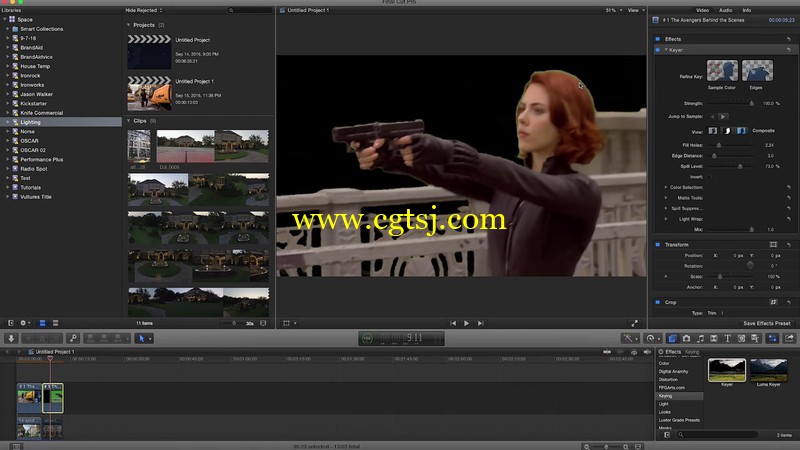This screenshot has height=450, width=800.
Task: Select the Sample Color refine key tool
Action: coord(722,70)
